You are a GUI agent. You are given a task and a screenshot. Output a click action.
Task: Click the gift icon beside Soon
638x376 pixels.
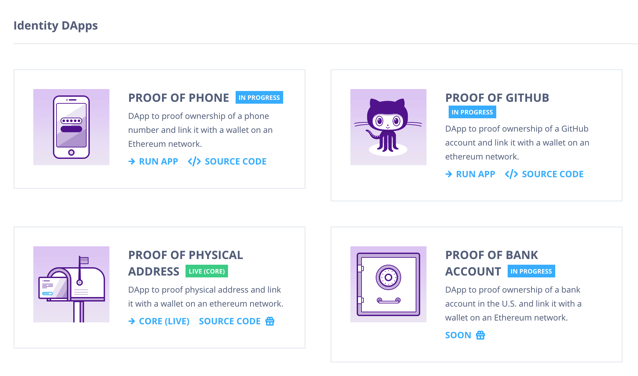click(x=480, y=335)
